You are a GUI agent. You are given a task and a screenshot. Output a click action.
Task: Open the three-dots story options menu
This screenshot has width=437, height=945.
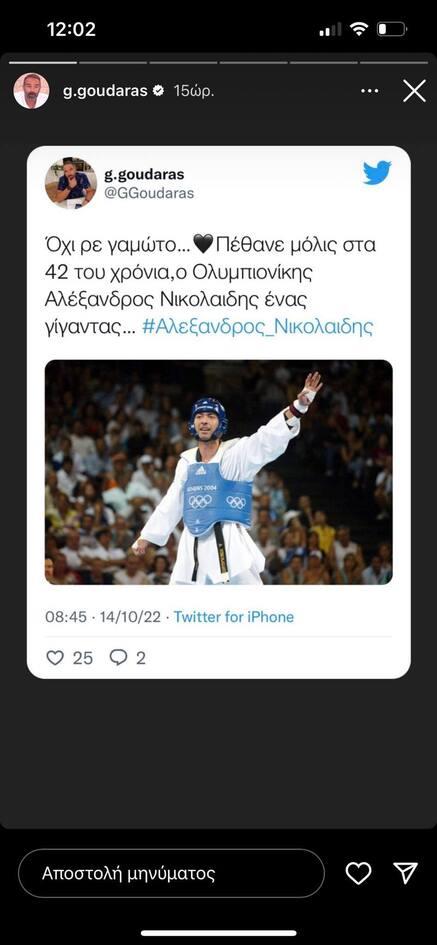coord(369,91)
